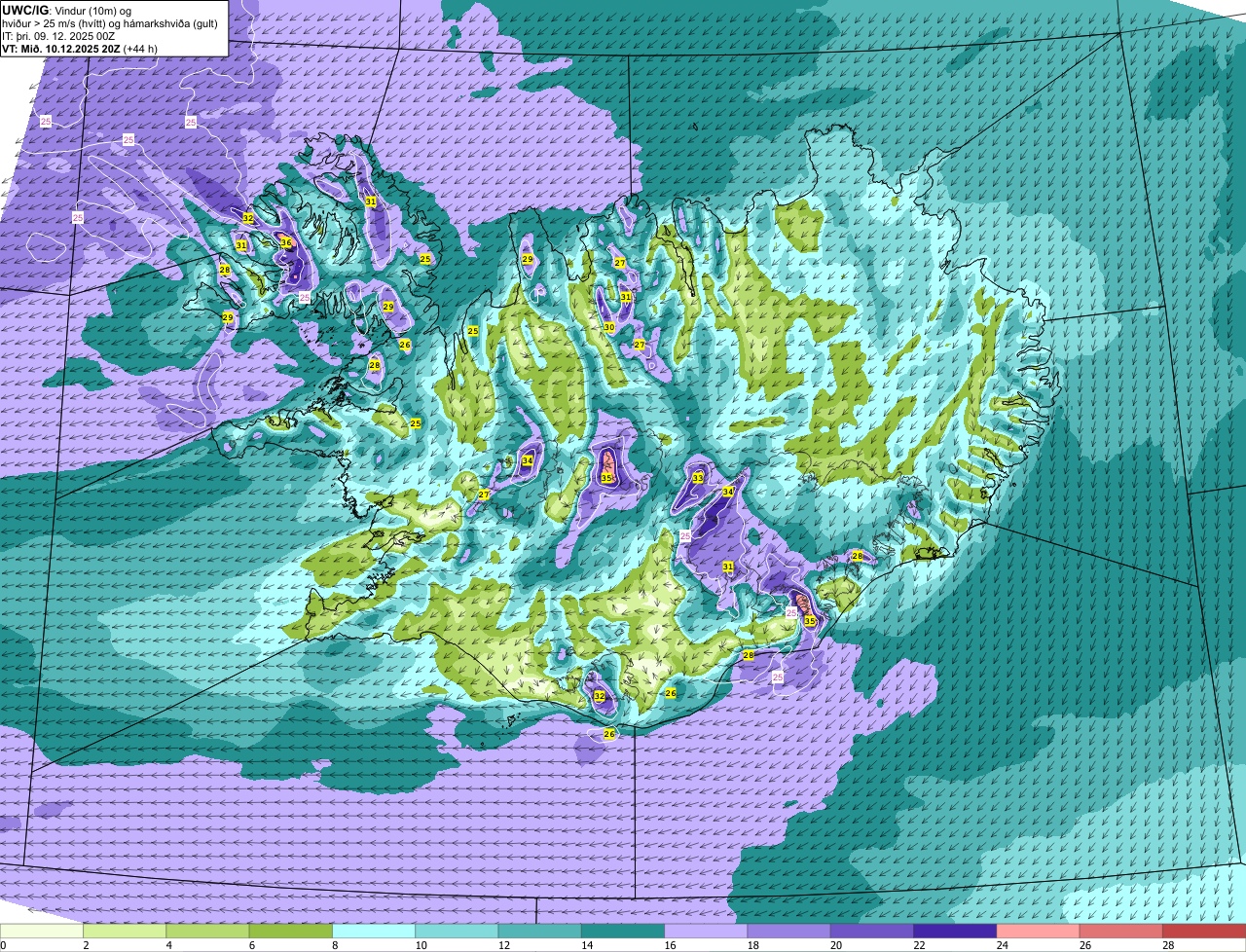The height and width of the screenshot is (952, 1246).
Task: Click the text "hviður > 25 m/s (hvítt) og hámarkshviða (gult)"
Action: [x=110, y=22]
